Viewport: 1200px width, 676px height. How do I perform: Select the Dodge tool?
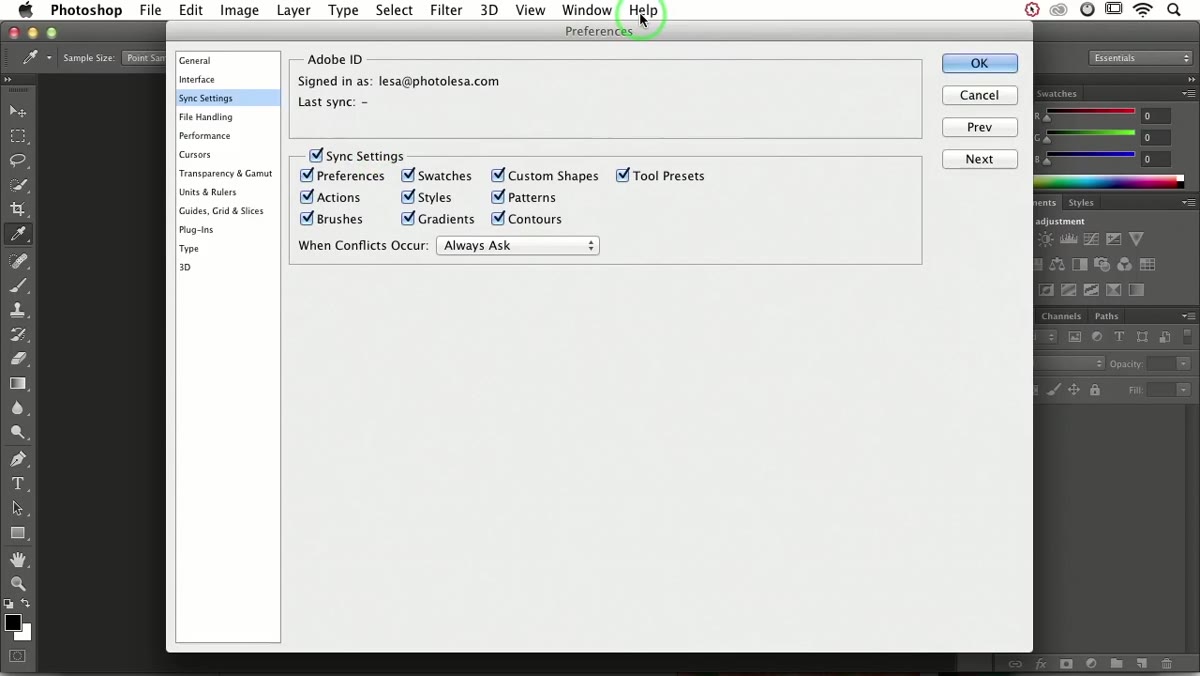pos(18,433)
